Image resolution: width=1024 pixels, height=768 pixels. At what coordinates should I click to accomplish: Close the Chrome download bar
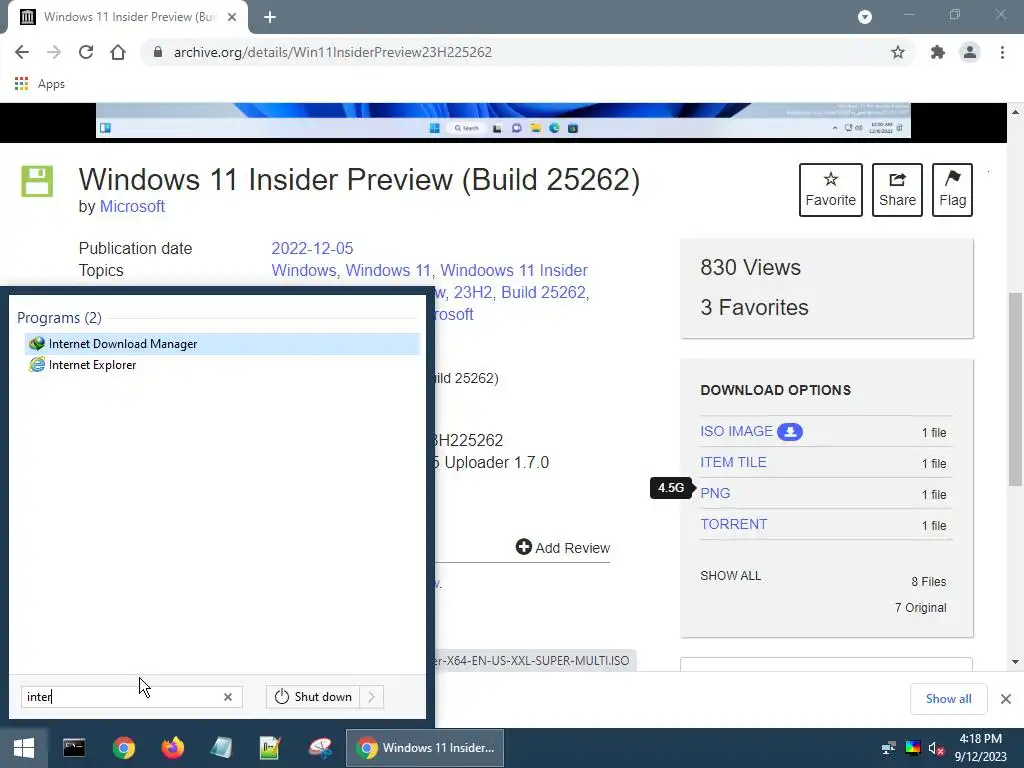point(1006,699)
